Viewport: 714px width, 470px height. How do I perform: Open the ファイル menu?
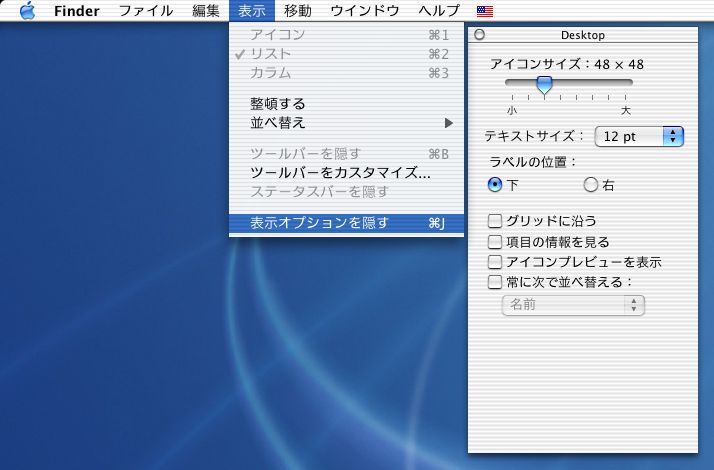point(146,11)
